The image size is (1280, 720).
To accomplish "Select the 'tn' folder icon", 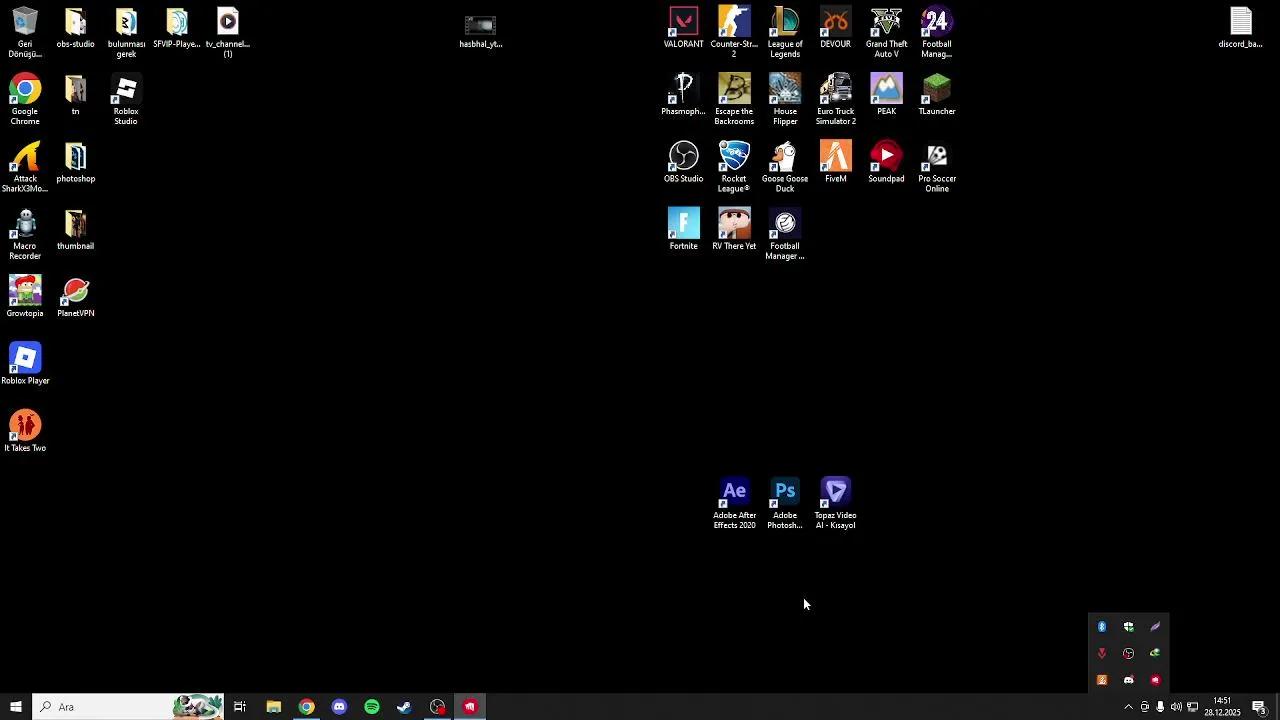I will tap(76, 95).
